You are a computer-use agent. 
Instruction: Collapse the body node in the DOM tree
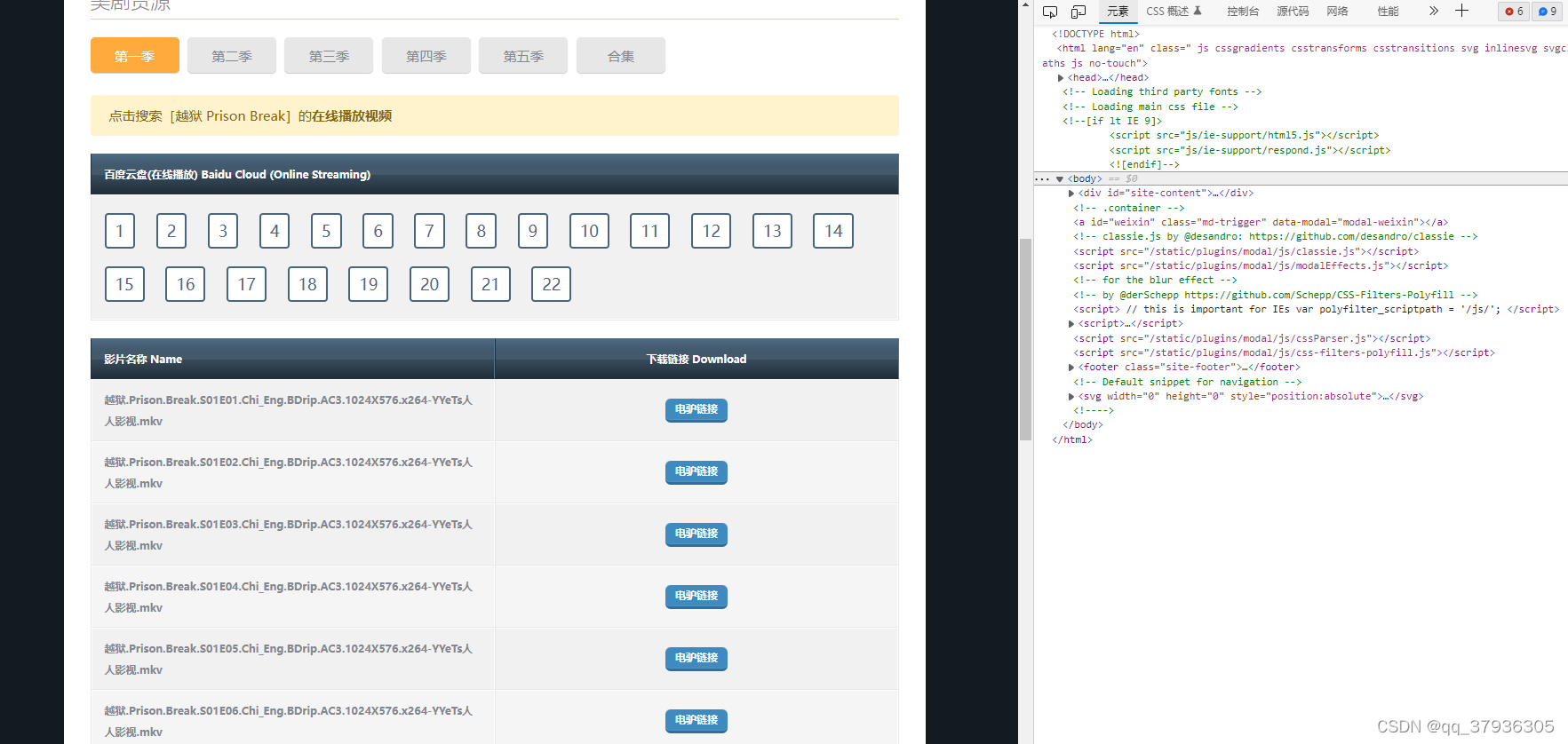(x=1060, y=179)
